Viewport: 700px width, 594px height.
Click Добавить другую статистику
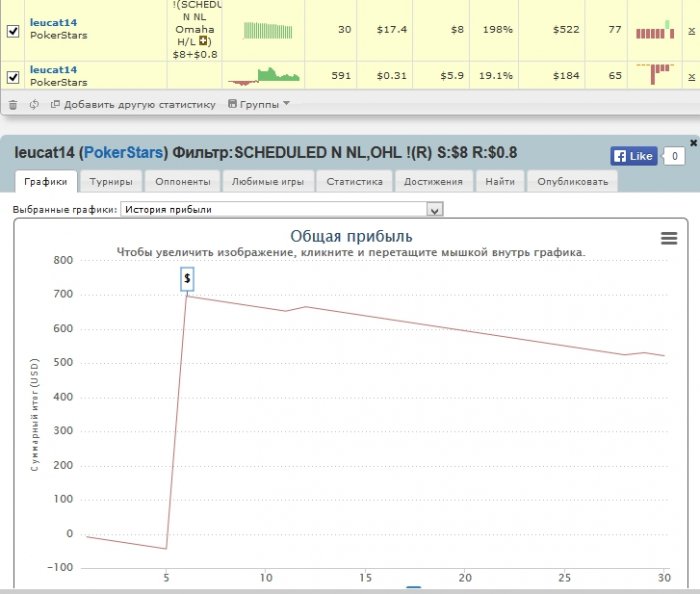click(132, 104)
